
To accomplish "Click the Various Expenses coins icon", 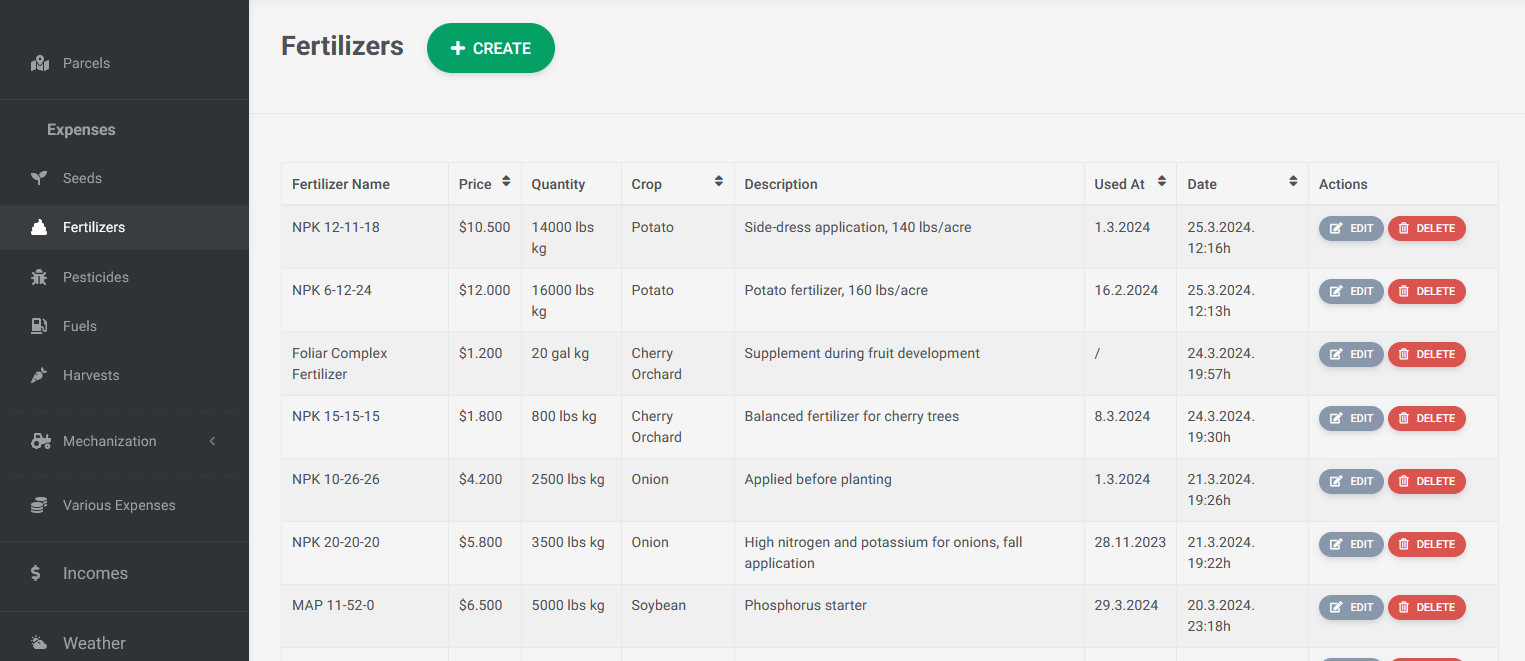I will [x=39, y=505].
